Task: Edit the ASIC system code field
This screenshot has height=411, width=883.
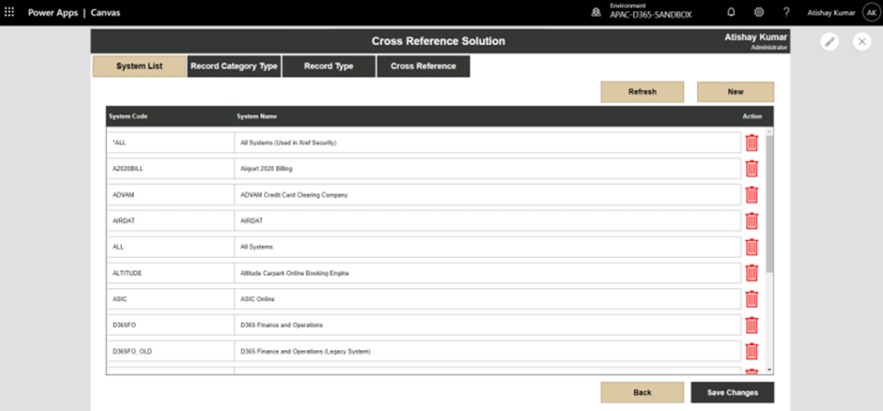Action: 170,299
